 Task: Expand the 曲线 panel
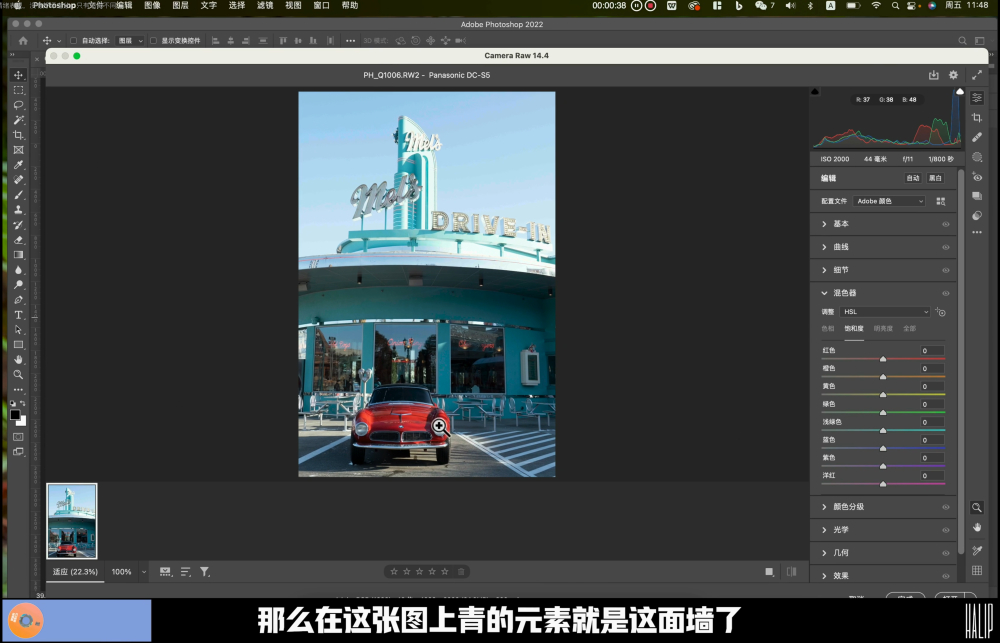point(824,247)
